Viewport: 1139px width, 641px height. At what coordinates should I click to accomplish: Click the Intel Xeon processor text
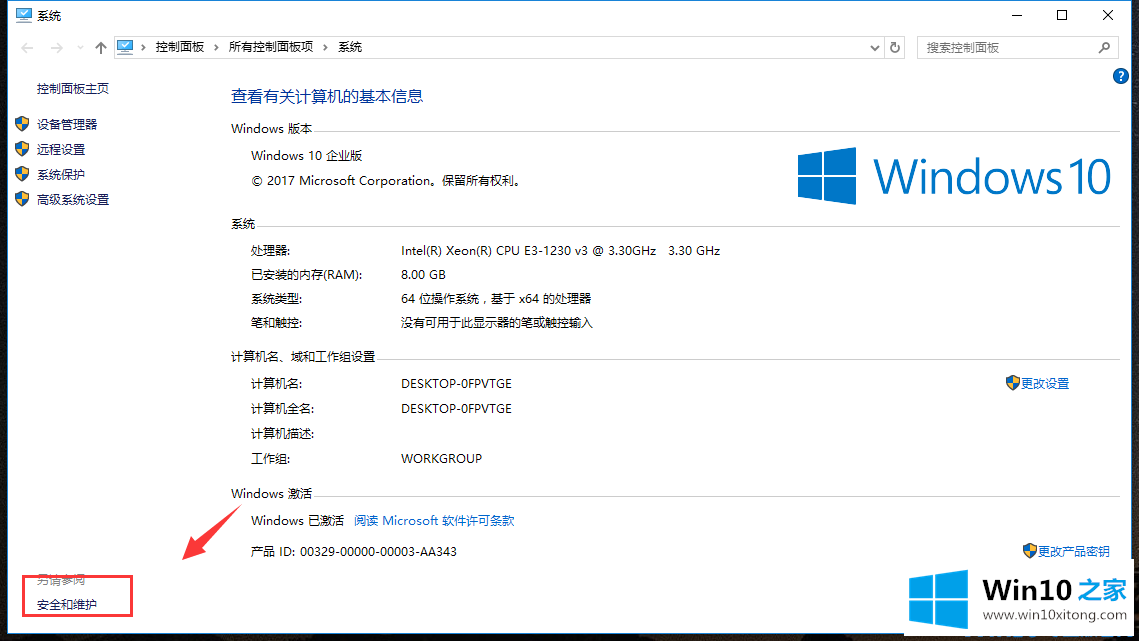coord(560,251)
